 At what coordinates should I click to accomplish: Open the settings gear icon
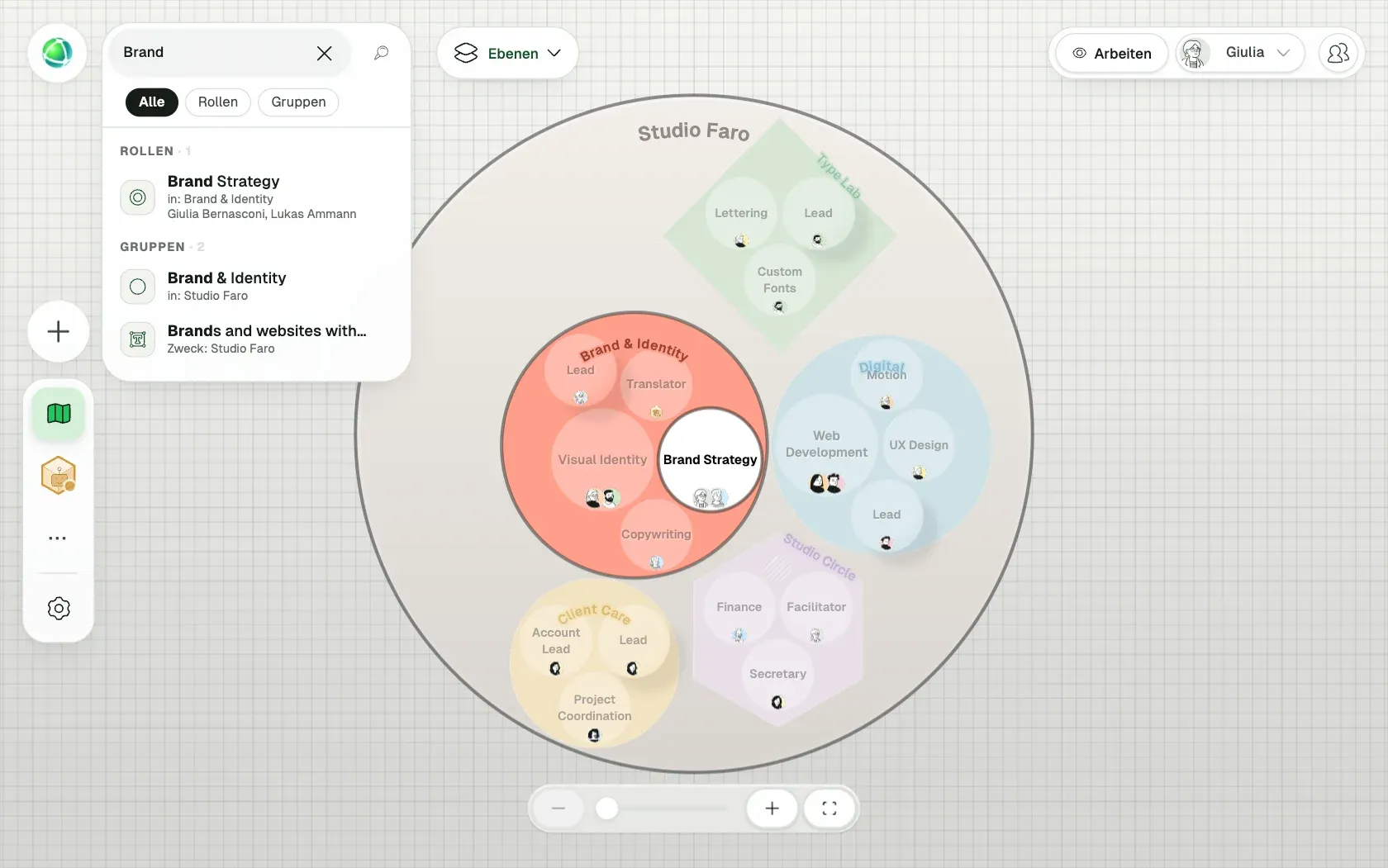(x=59, y=609)
